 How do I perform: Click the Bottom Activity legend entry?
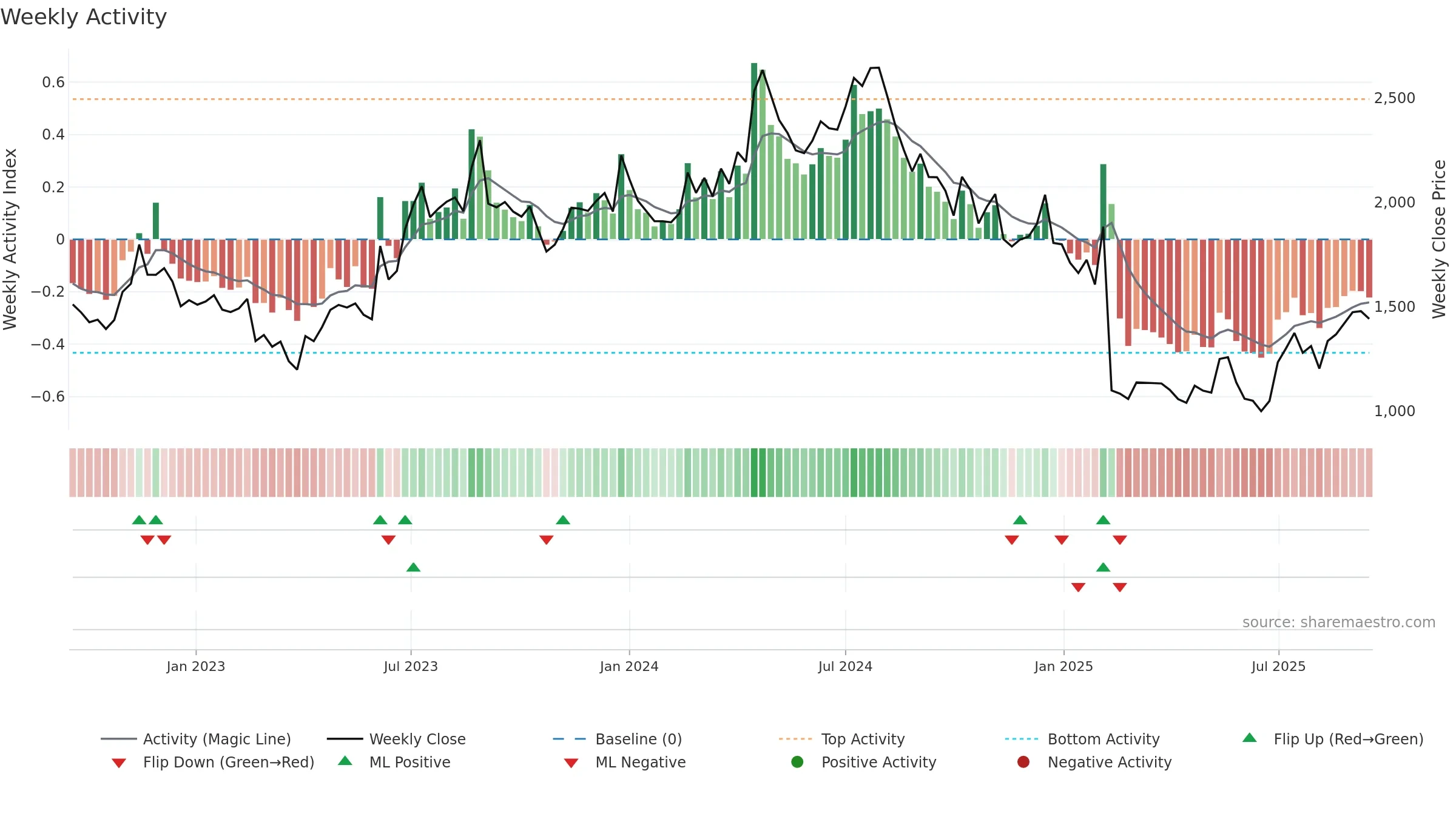[1082, 739]
